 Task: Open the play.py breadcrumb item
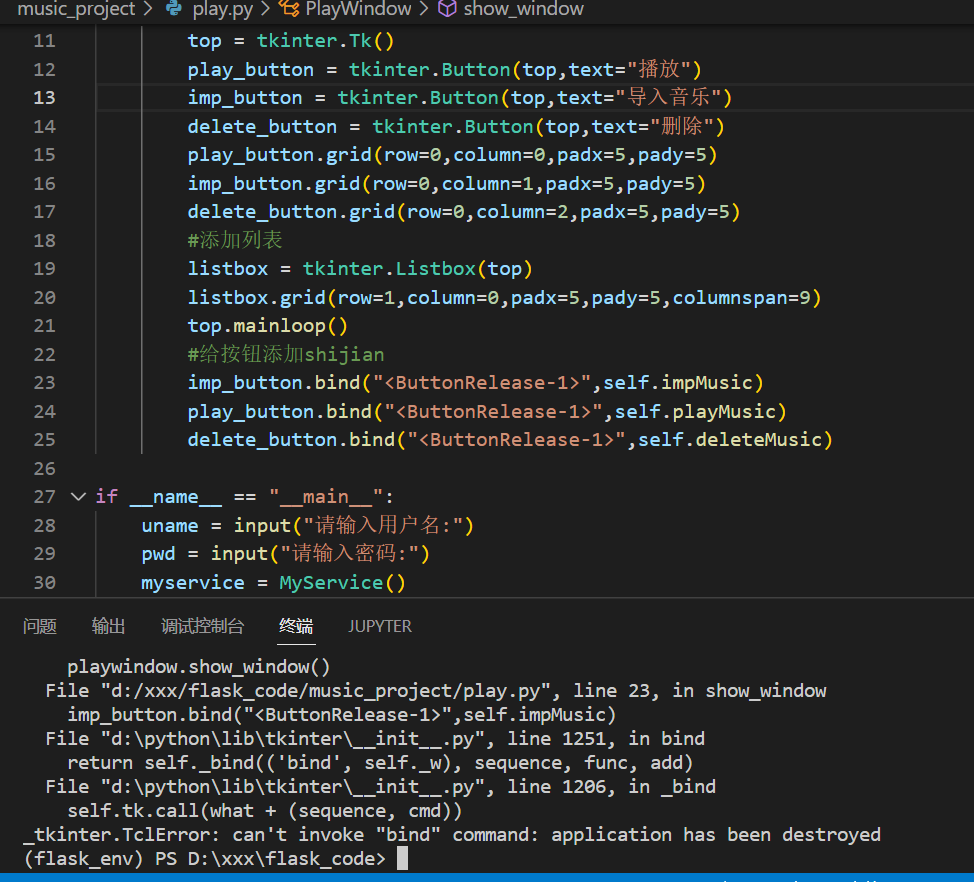tap(222, 9)
